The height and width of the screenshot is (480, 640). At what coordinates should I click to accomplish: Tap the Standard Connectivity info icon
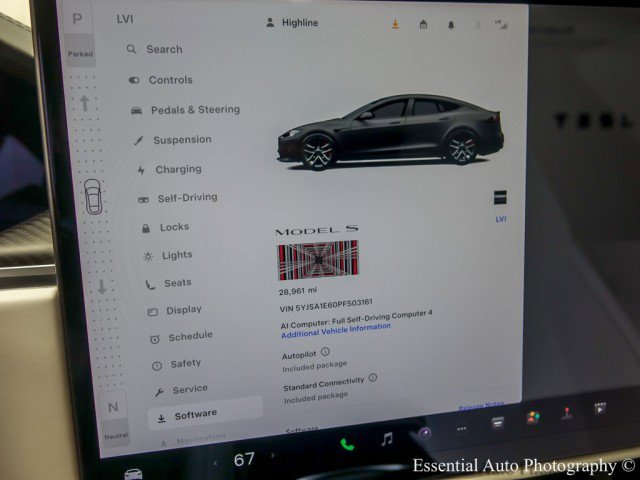tap(373, 378)
